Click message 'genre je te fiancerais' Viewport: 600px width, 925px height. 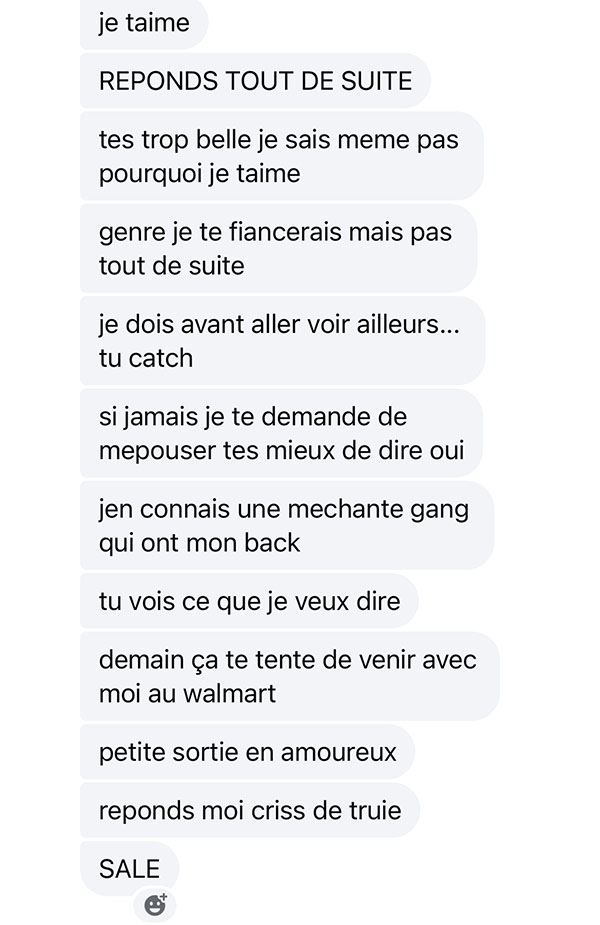click(x=278, y=248)
